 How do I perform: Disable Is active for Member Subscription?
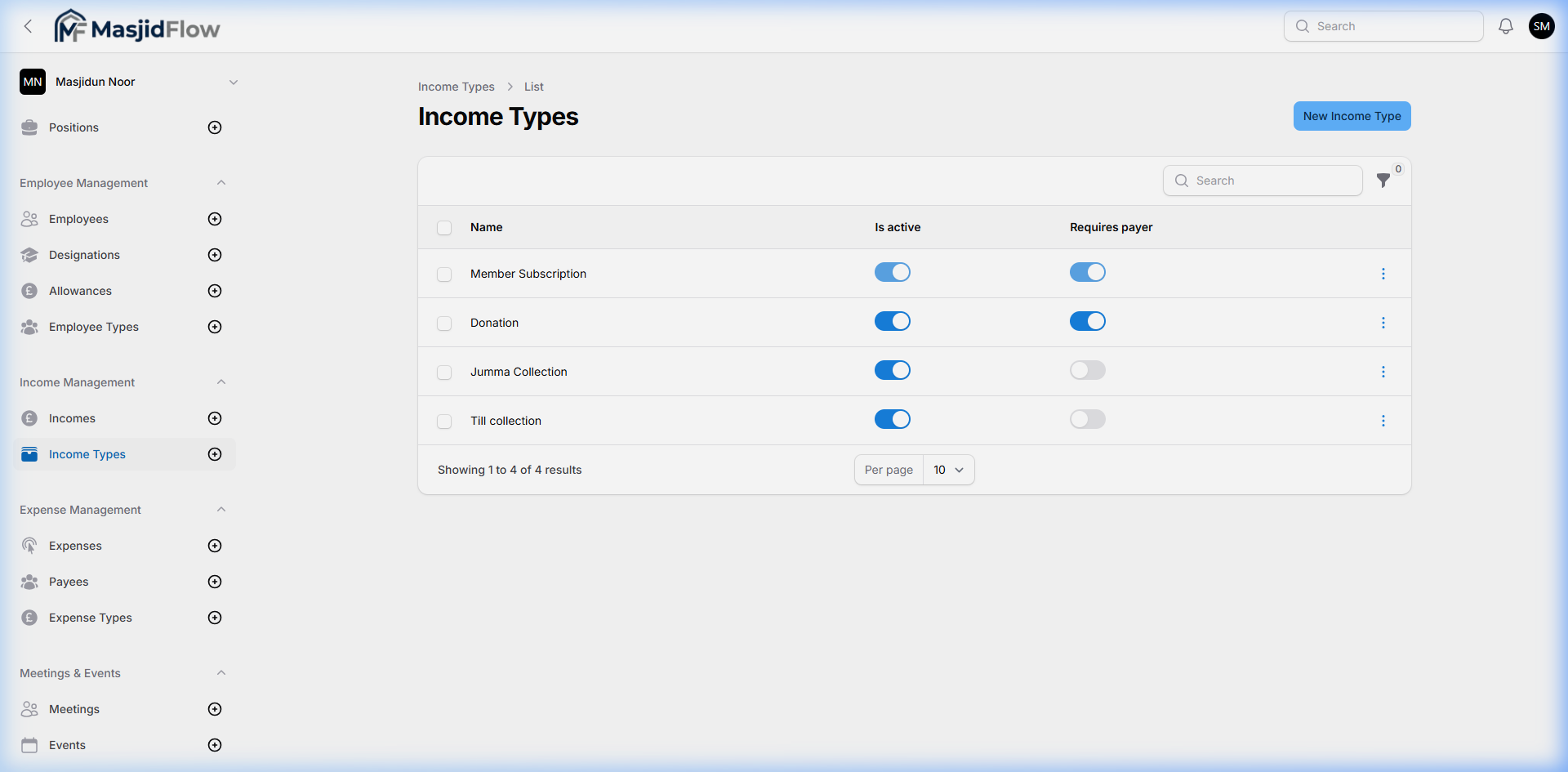coord(892,272)
